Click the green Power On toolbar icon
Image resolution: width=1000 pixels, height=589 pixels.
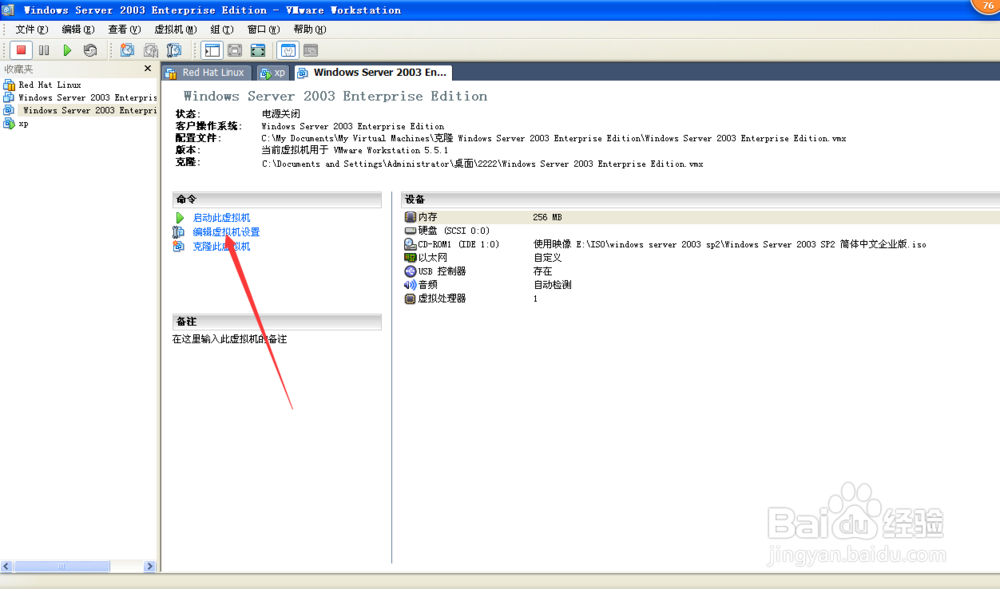(67, 50)
